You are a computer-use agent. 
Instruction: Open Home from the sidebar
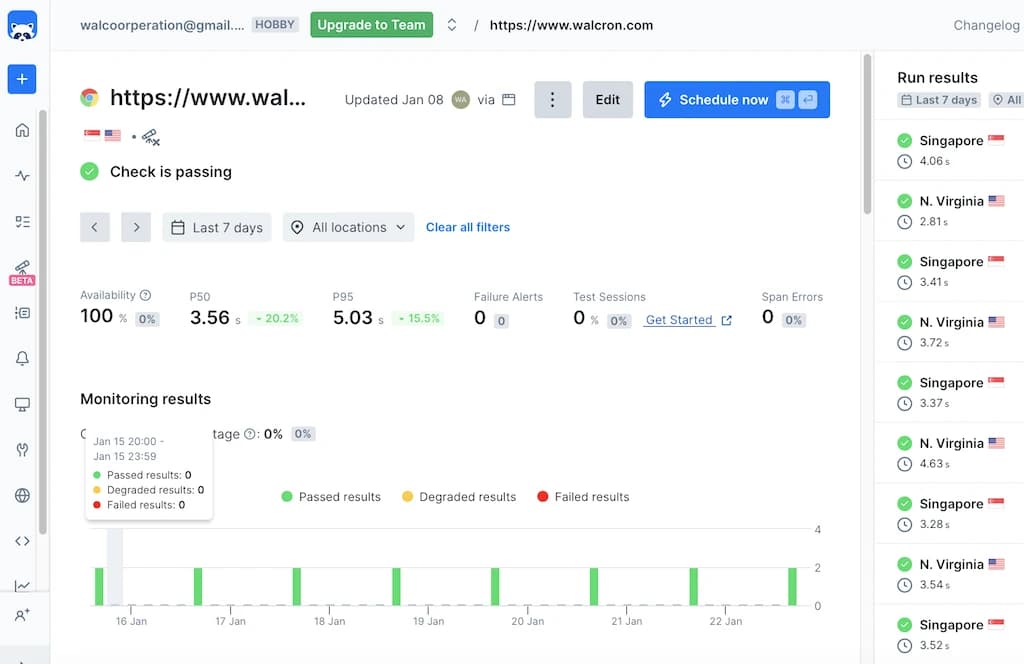point(22,130)
